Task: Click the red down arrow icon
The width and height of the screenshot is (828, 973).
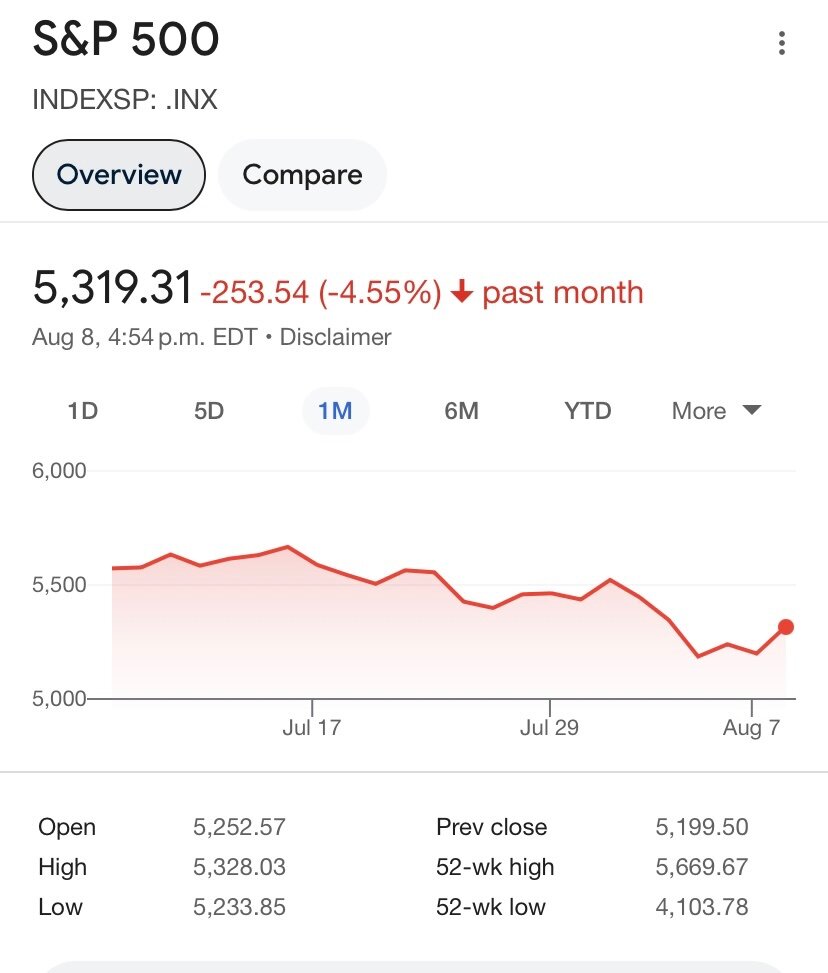Action: coord(461,293)
